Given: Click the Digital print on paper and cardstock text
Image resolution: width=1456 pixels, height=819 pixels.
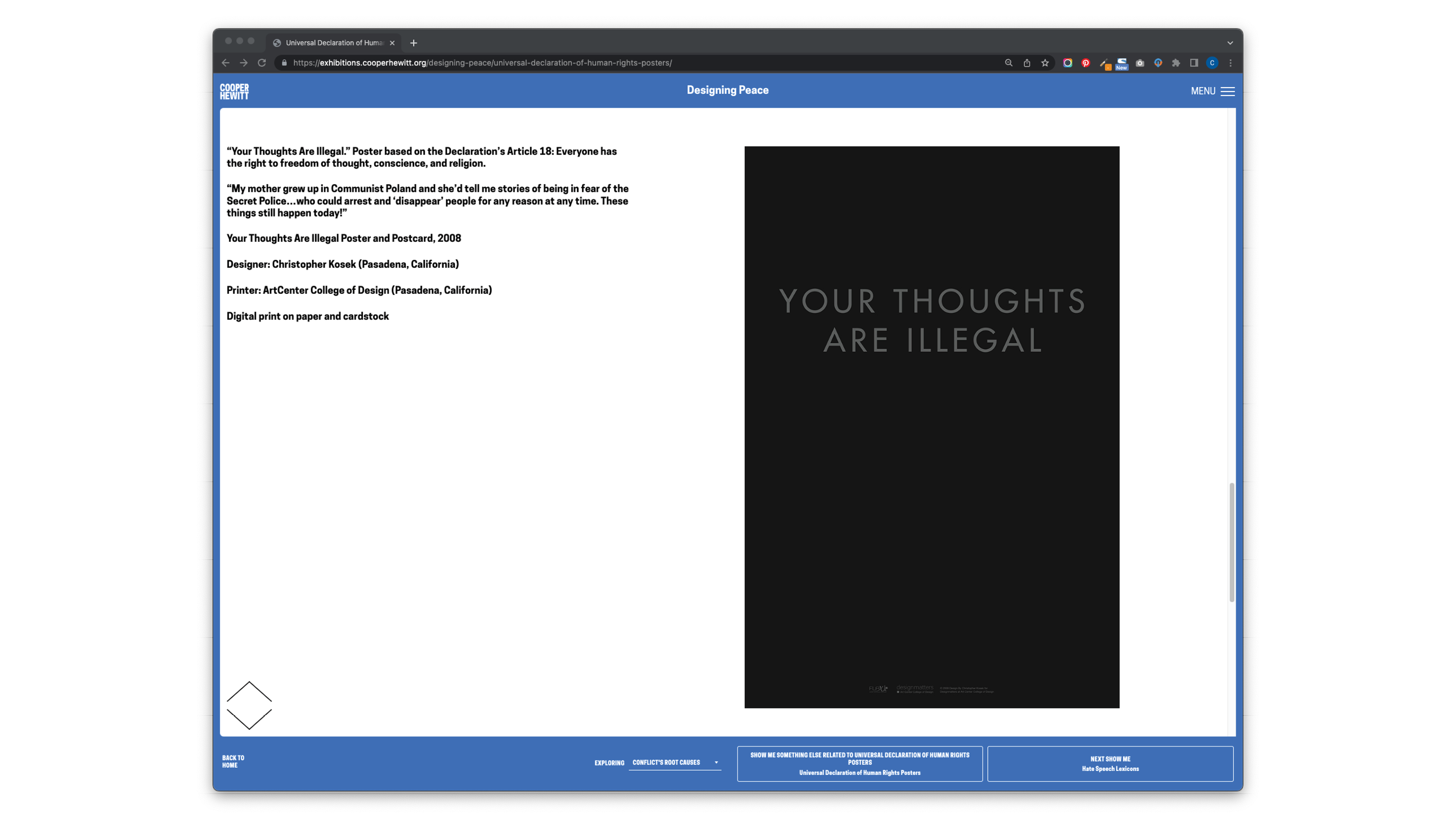Looking at the screenshot, I should point(308,316).
